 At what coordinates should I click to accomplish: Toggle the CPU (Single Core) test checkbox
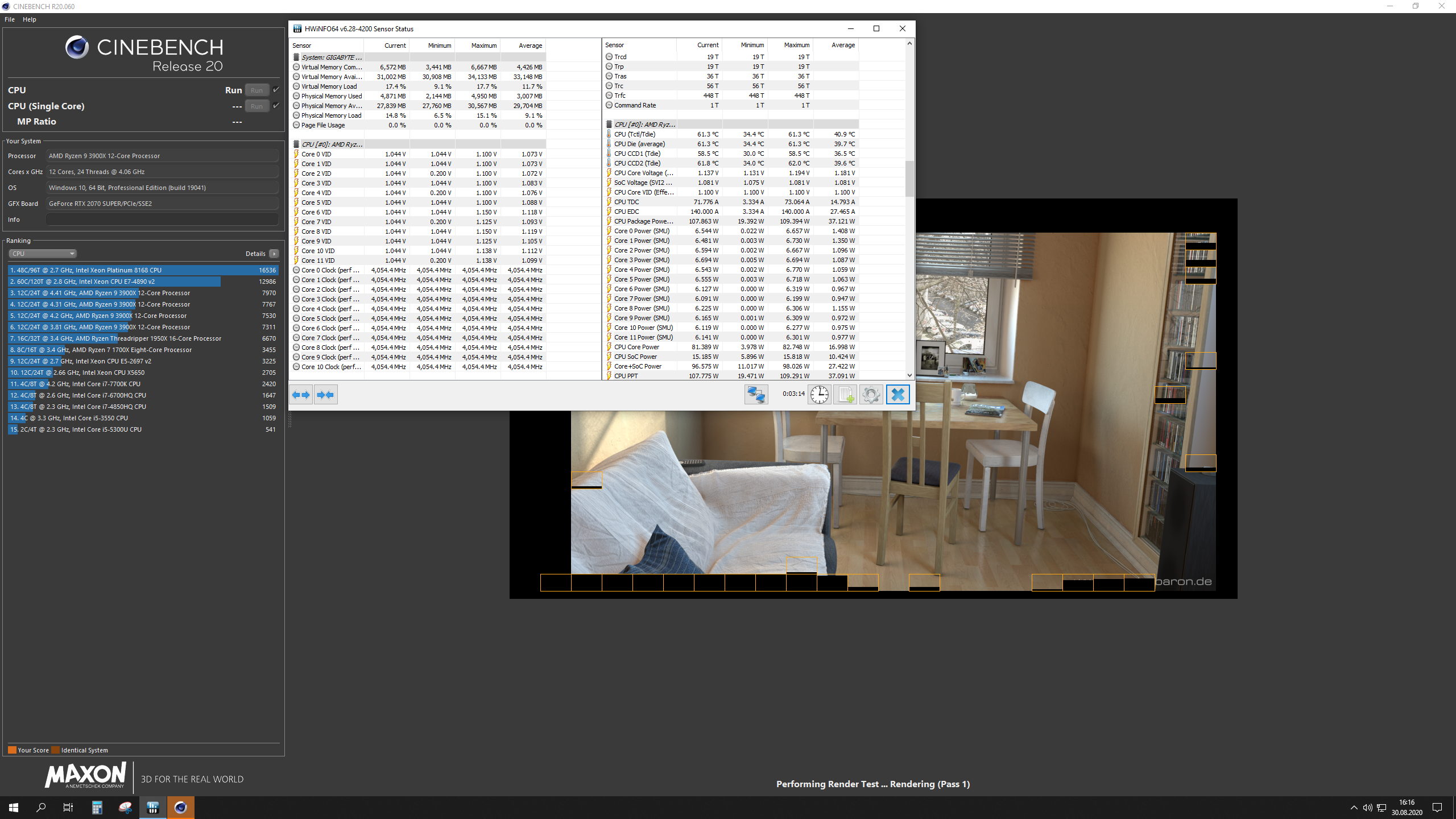pyautogui.click(x=276, y=105)
